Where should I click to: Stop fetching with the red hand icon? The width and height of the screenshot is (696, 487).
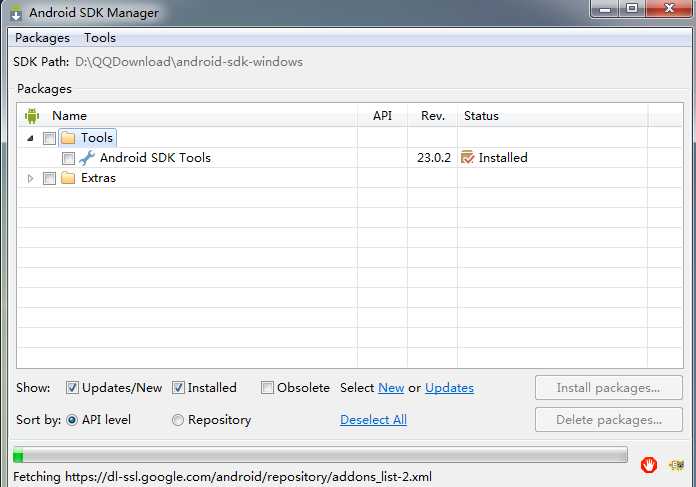coord(649,465)
